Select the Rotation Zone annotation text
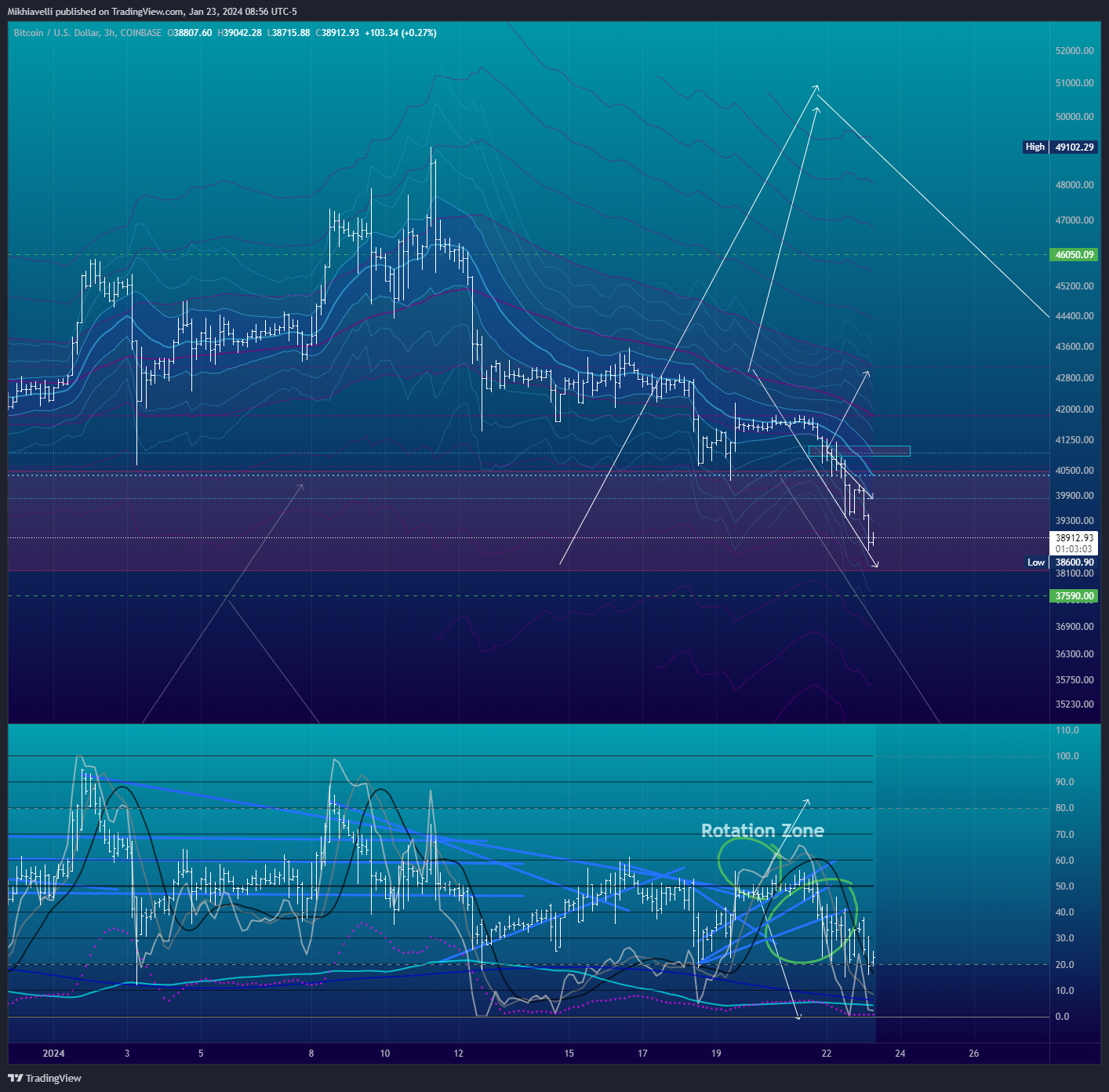Image resolution: width=1109 pixels, height=1092 pixels. [762, 831]
